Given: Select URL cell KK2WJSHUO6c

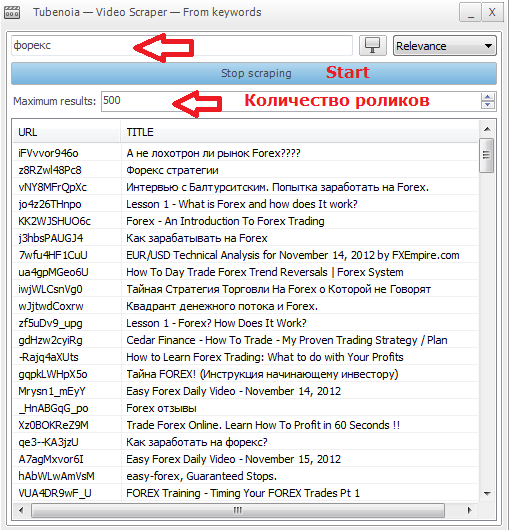Looking at the screenshot, I should 54,221.
